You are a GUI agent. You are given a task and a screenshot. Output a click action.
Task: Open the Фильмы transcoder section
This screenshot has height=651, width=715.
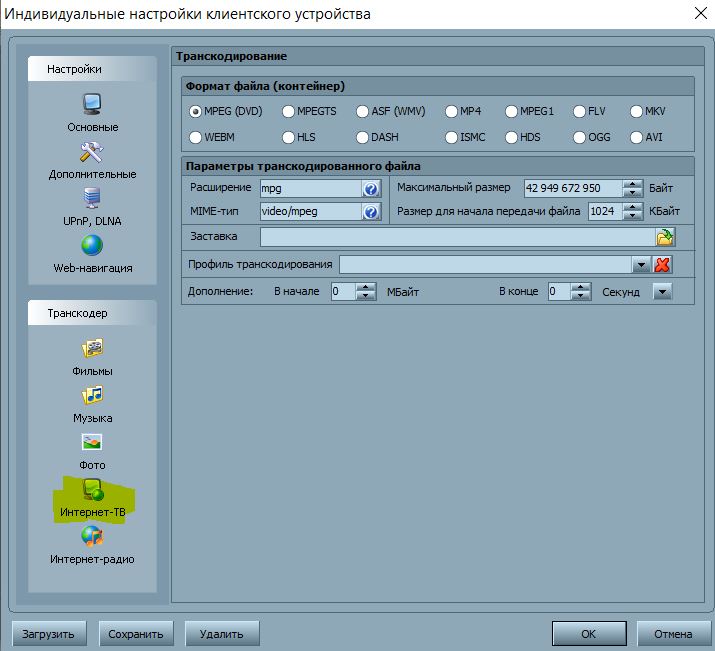[x=92, y=348]
